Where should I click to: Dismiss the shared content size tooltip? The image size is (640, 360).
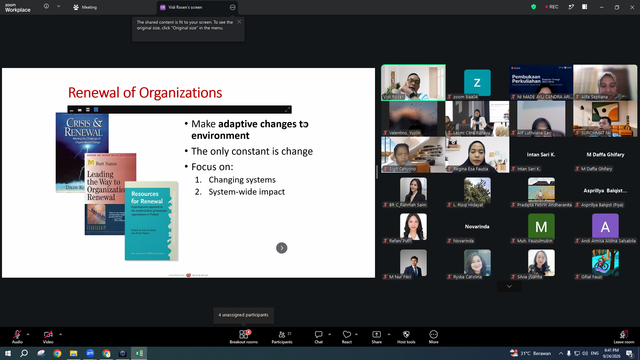pos(239,22)
